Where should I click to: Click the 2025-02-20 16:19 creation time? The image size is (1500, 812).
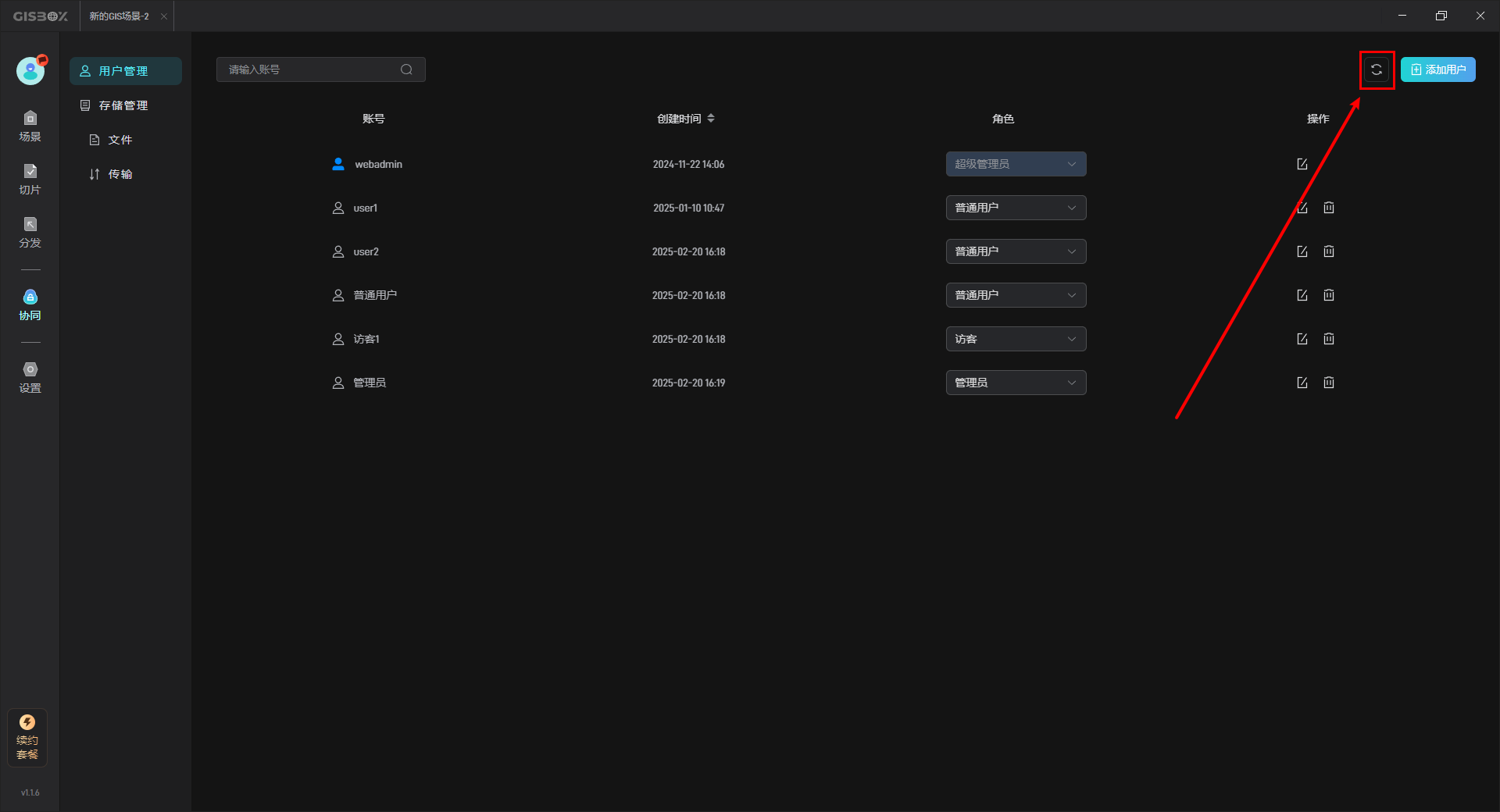(x=688, y=383)
